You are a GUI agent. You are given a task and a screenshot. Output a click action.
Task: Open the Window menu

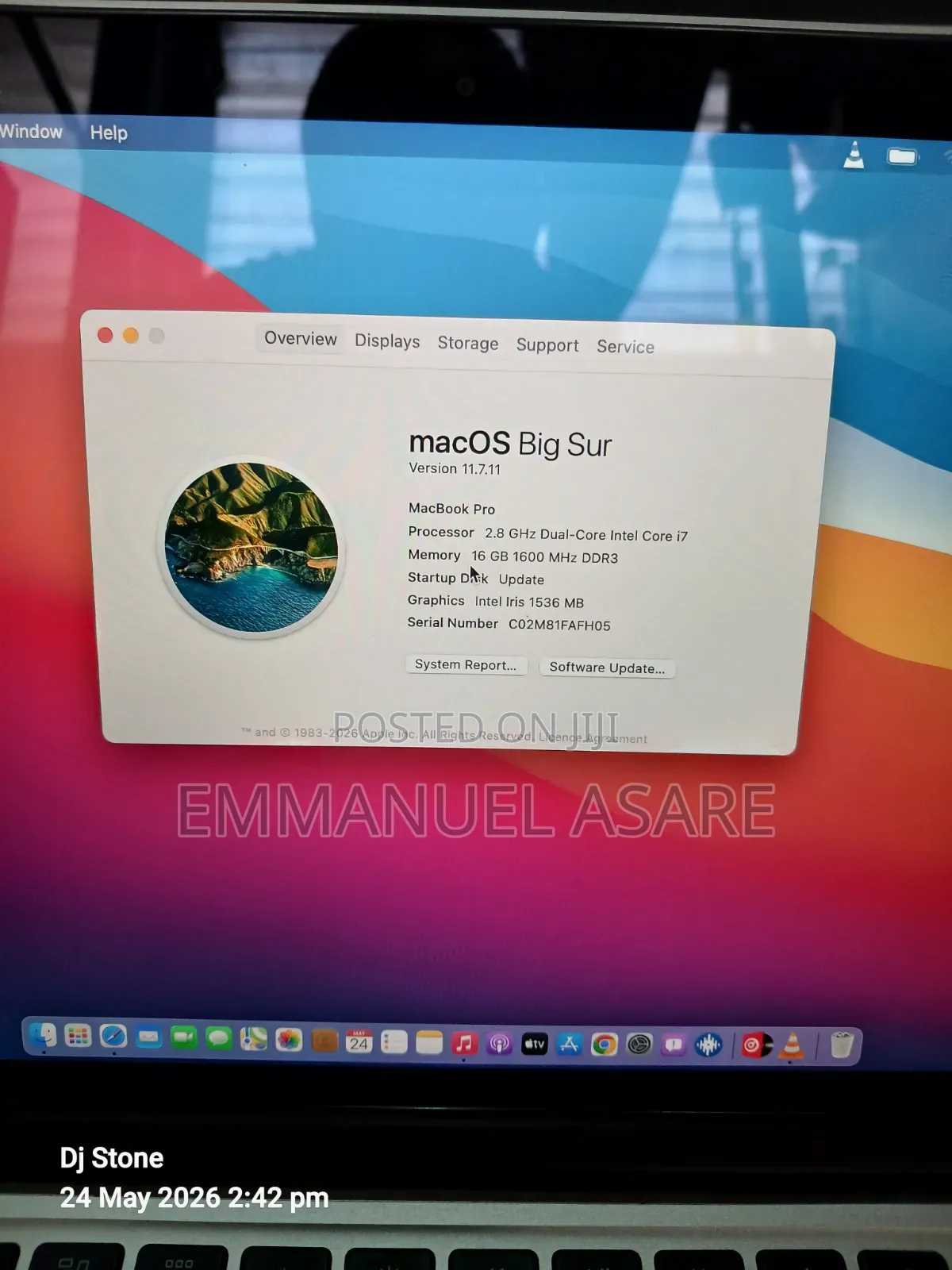30,132
